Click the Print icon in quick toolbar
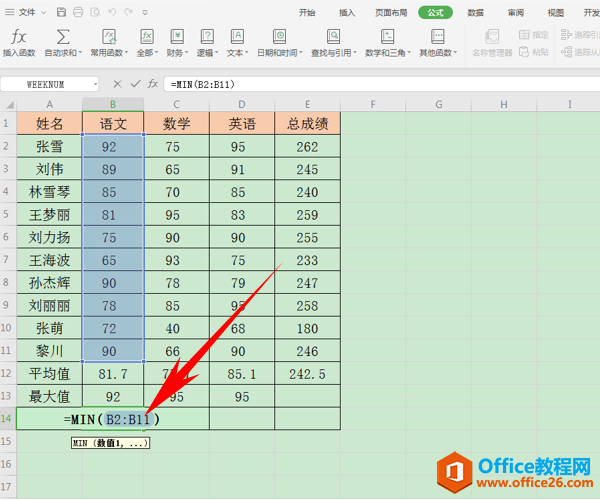 click(x=78, y=12)
